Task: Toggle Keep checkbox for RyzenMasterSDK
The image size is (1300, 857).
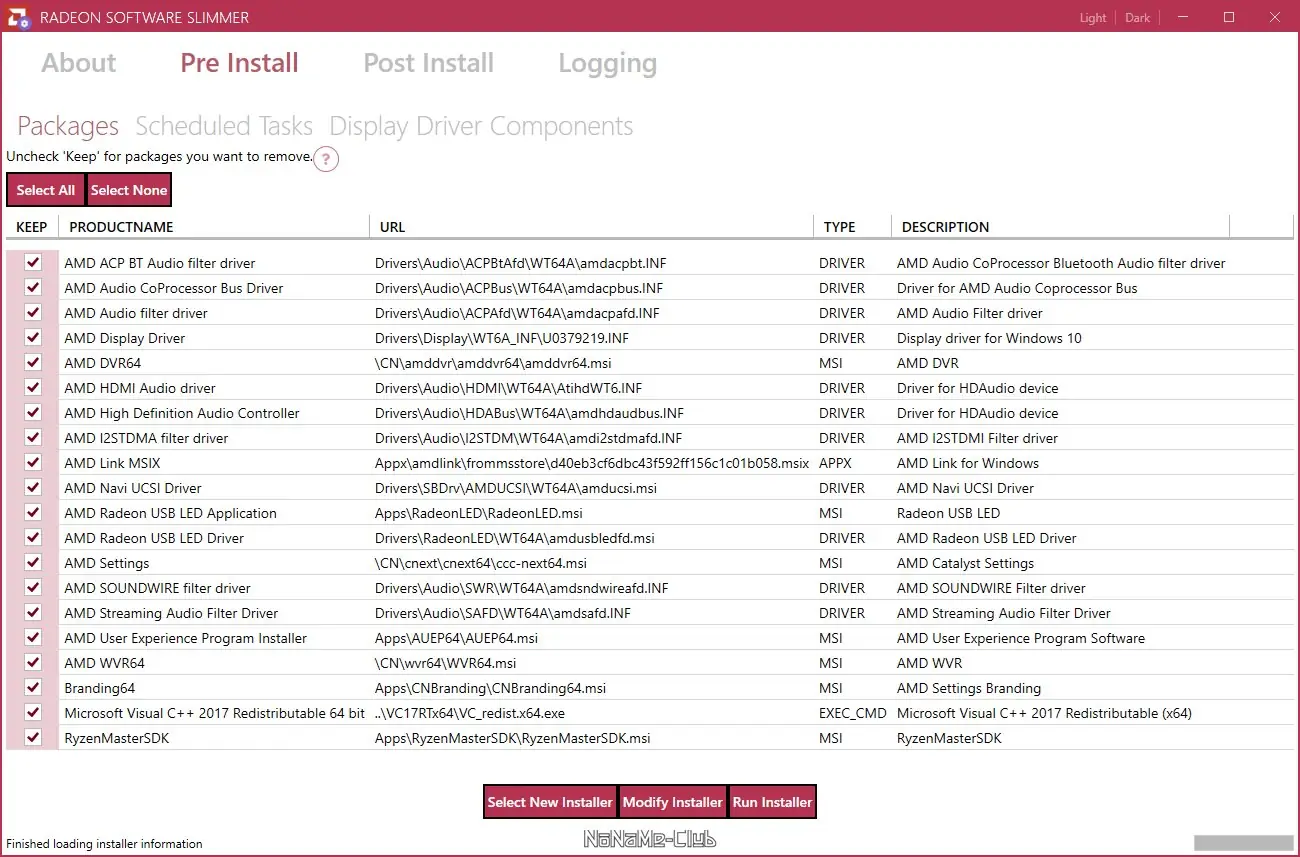Action: (x=33, y=738)
